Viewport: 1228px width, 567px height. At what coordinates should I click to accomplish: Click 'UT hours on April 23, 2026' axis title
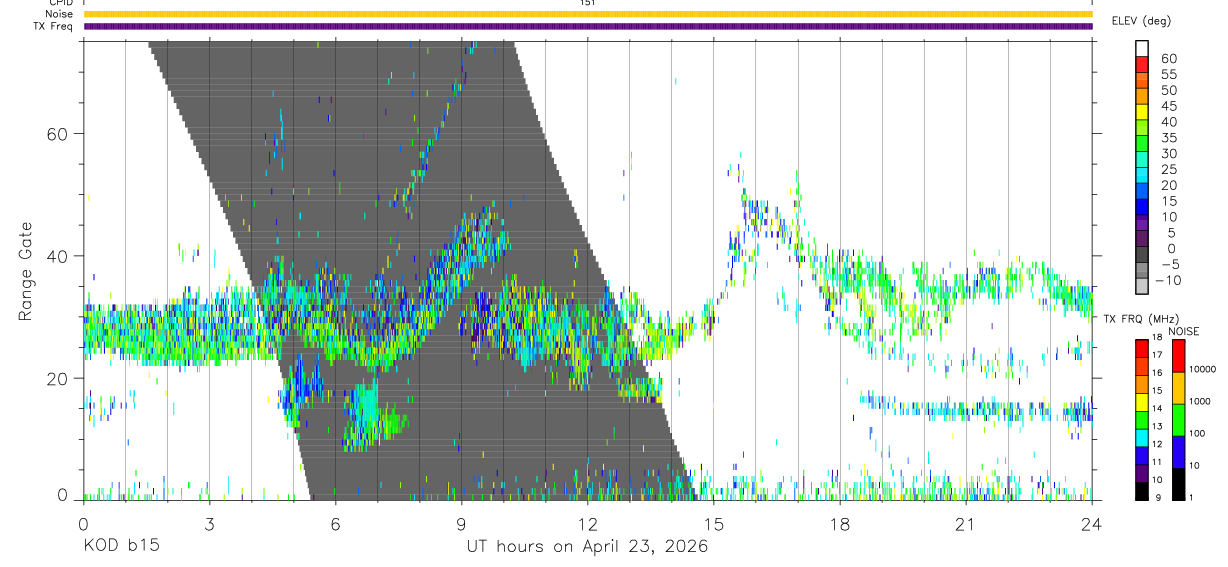[x=587, y=547]
